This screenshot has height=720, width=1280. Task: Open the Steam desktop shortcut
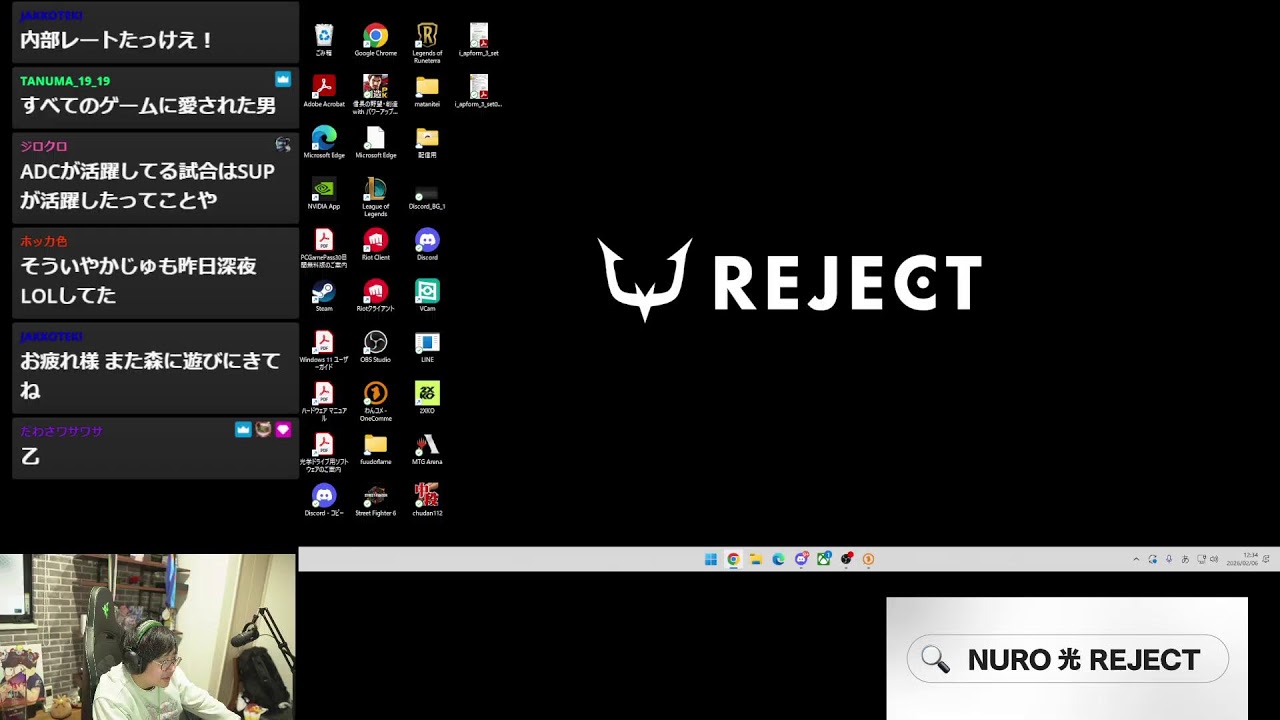click(324, 296)
